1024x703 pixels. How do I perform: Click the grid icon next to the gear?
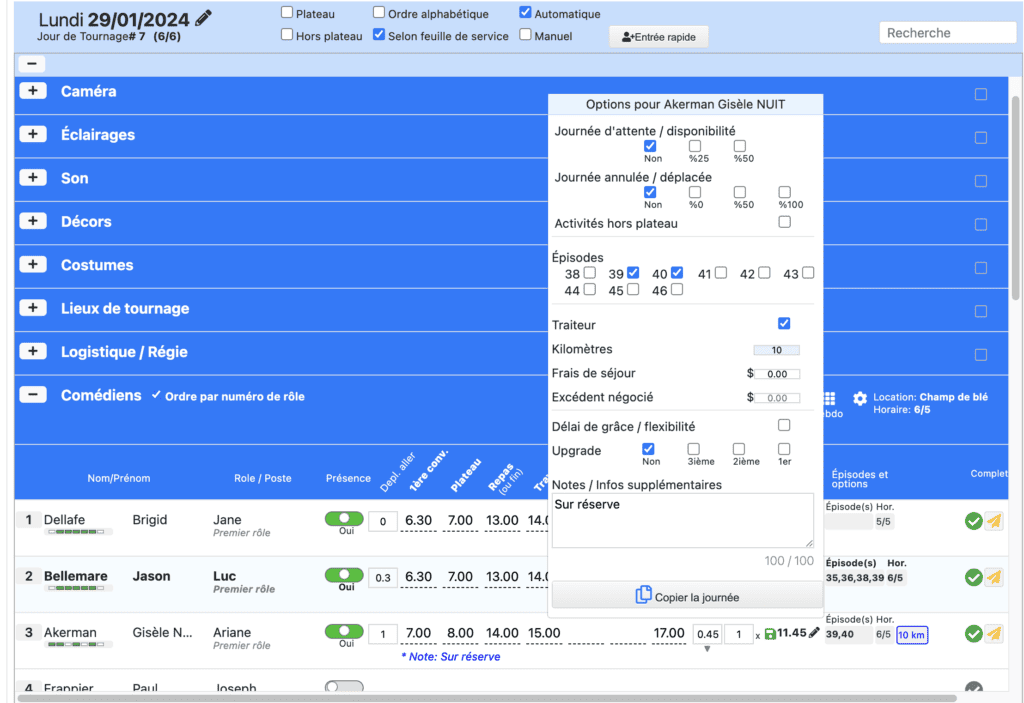point(830,398)
